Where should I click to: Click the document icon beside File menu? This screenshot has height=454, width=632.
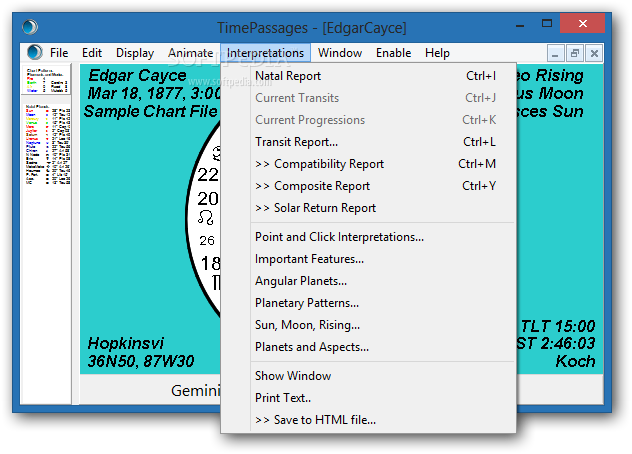35,52
